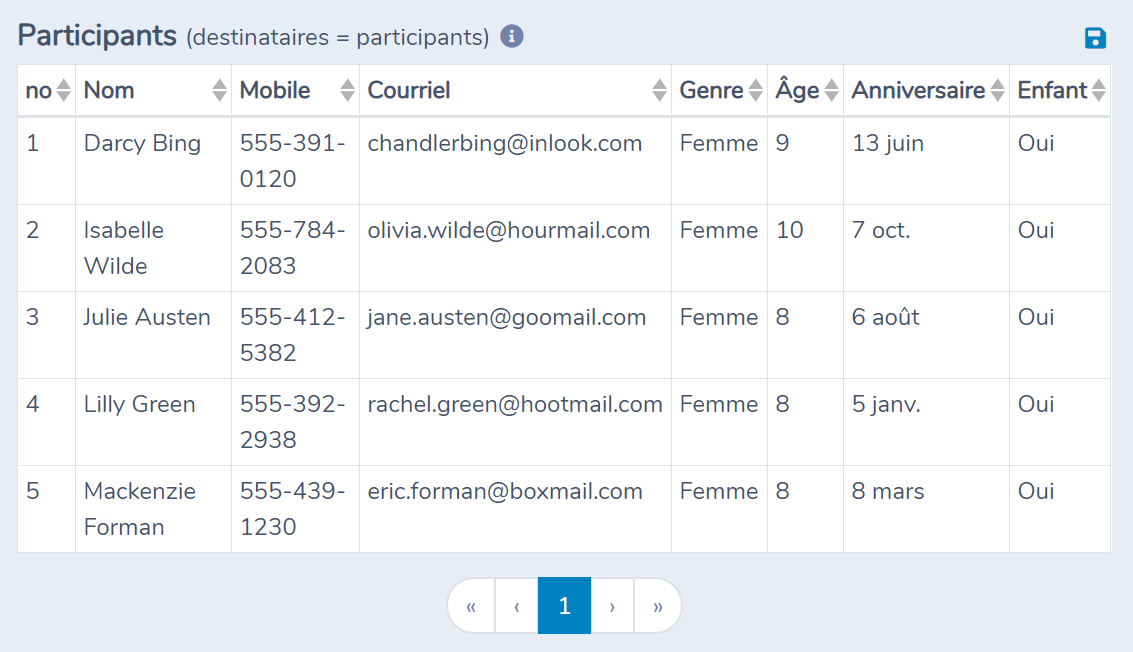This screenshot has width=1133, height=652.
Task: Click mobile number 555-392-2938
Action: pyautogui.click(x=293, y=421)
